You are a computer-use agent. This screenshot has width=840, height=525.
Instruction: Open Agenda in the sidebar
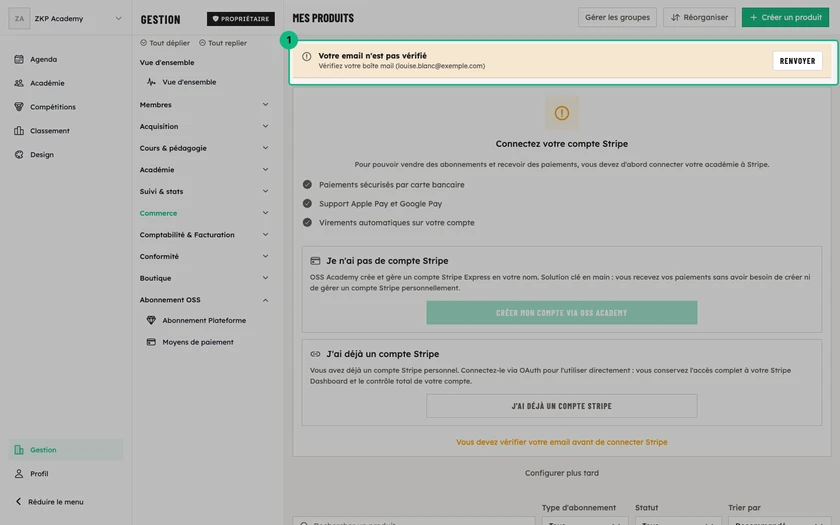[65, 59]
